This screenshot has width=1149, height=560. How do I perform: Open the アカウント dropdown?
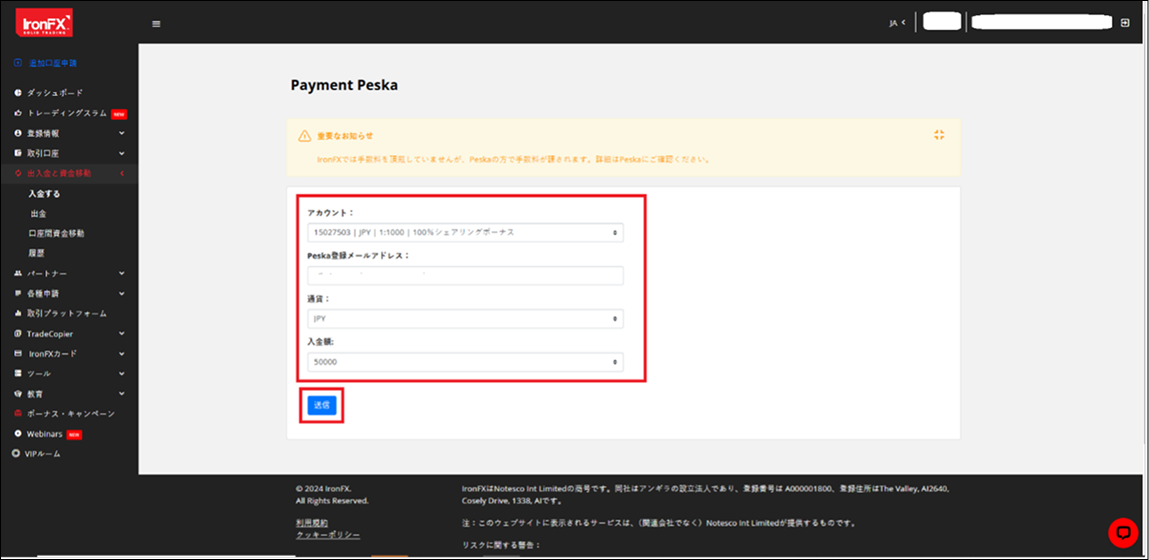point(465,232)
